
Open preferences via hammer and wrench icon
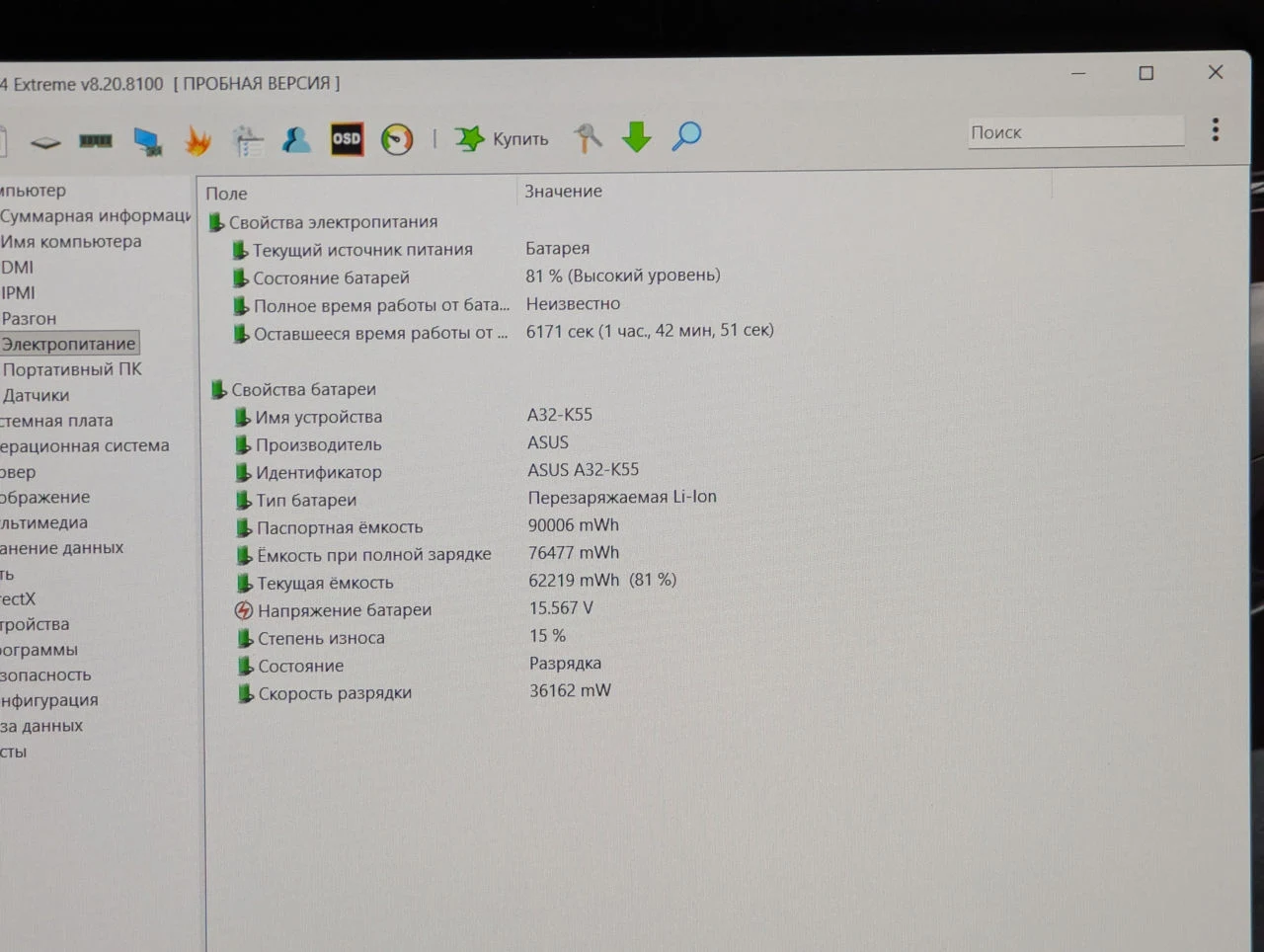(x=588, y=137)
